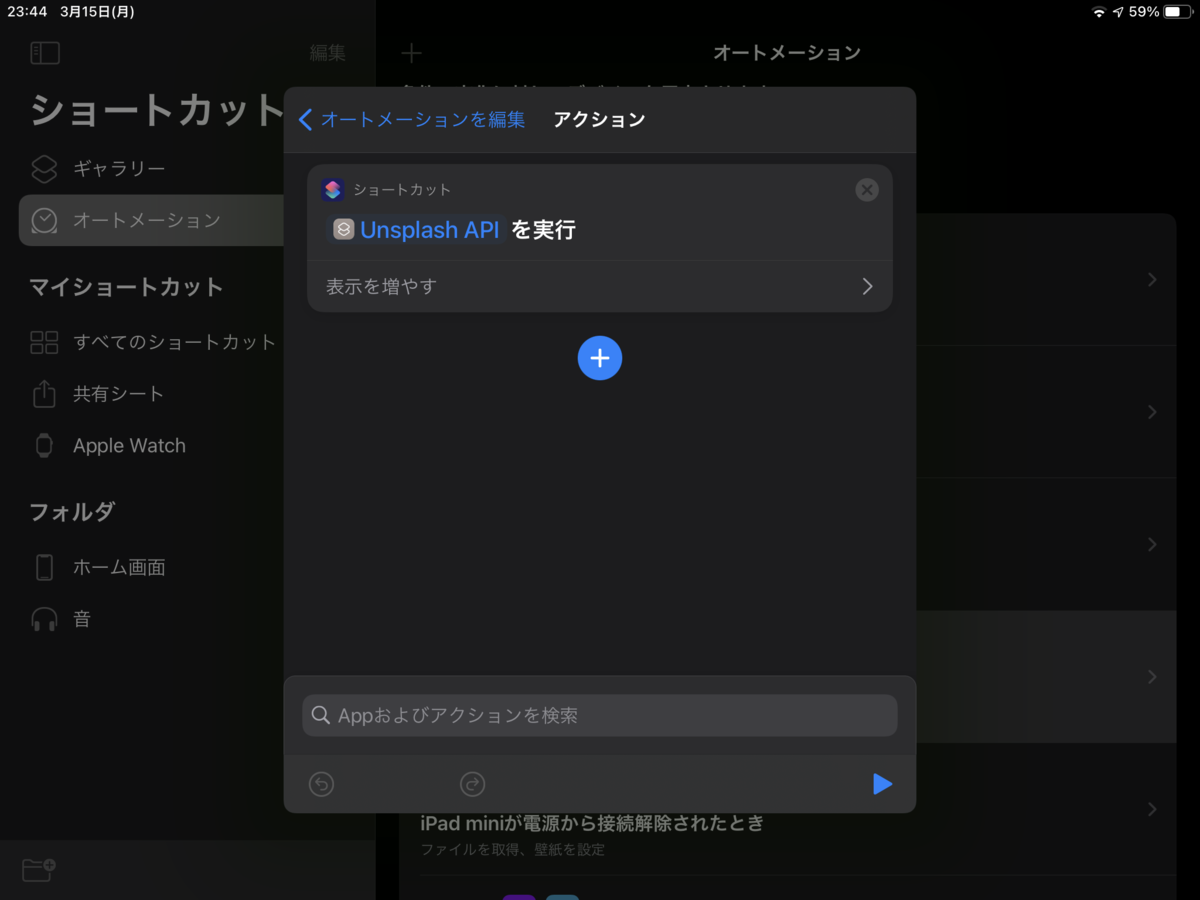This screenshot has width=1200, height=900.
Task: Click the magnifier icon in search field
Action: (x=321, y=716)
